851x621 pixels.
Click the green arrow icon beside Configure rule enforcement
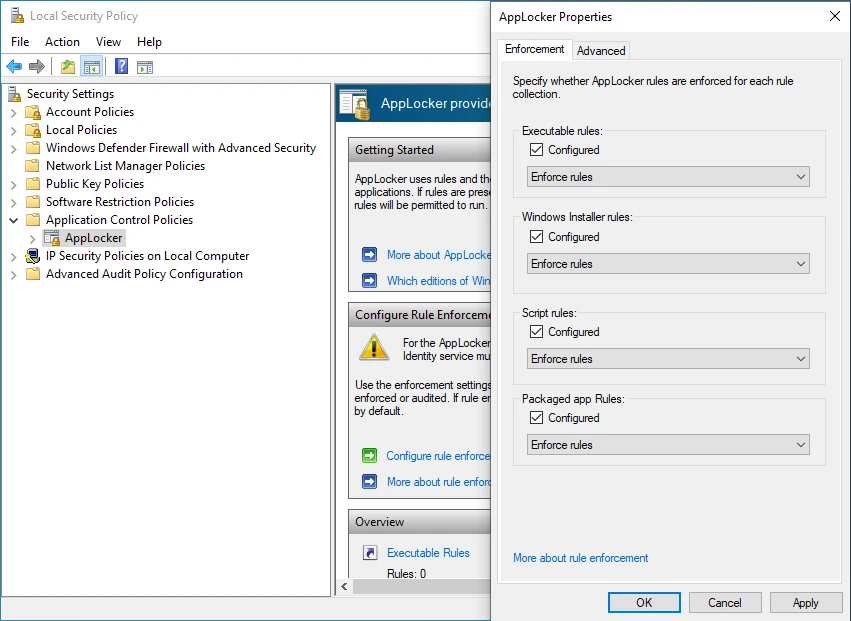click(x=370, y=455)
